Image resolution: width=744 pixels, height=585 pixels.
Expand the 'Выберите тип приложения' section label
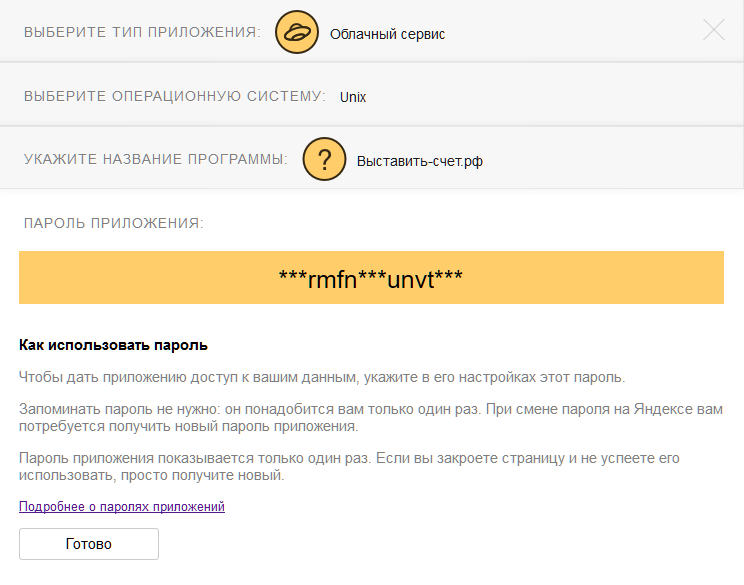click(x=142, y=32)
